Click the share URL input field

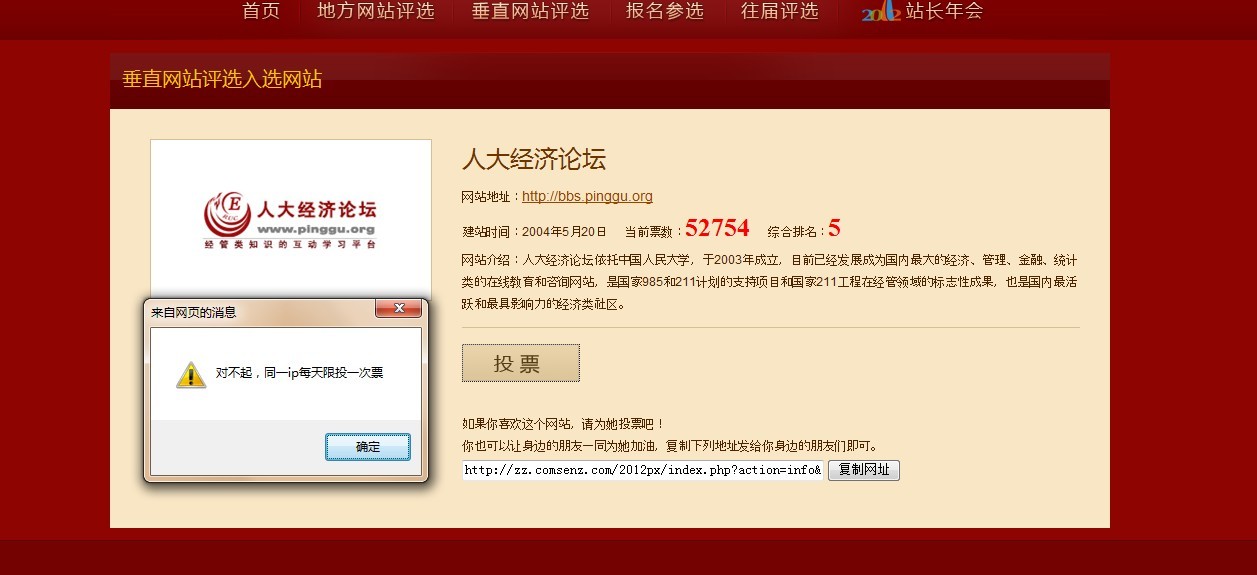(642, 470)
